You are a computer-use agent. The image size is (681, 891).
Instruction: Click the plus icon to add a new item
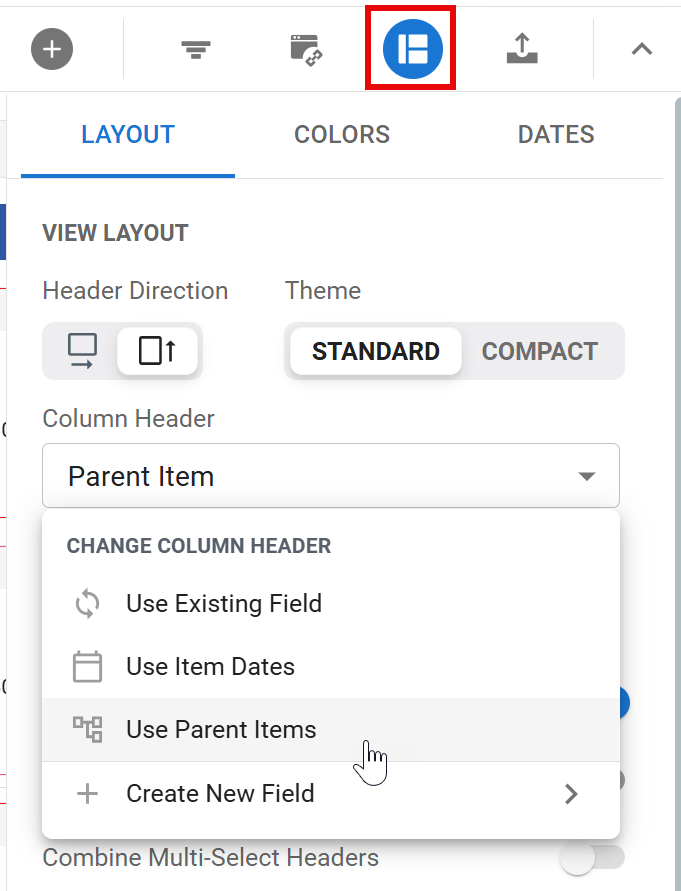click(51, 48)
